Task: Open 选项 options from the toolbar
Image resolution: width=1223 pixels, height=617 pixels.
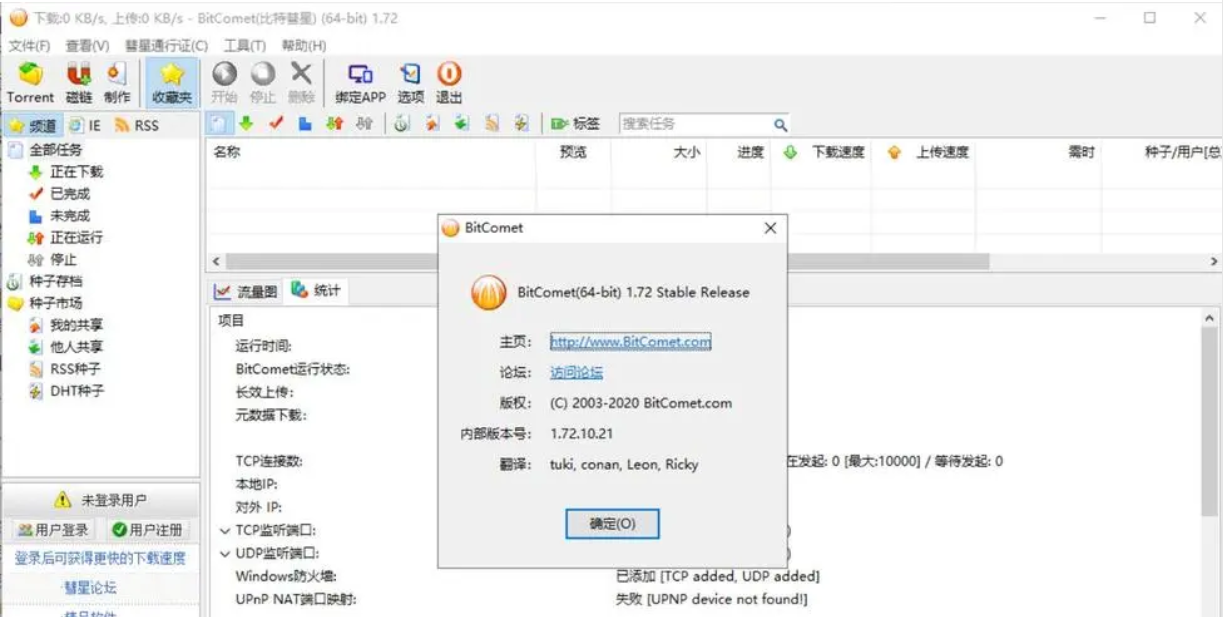Action: point(411,82)
